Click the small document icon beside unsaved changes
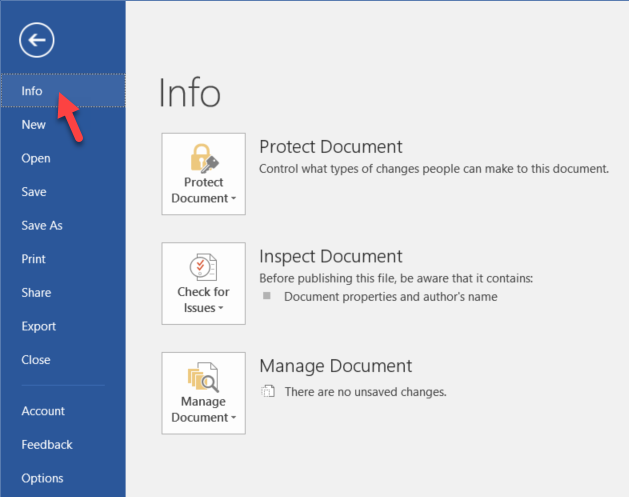 [x=268, y=391]
